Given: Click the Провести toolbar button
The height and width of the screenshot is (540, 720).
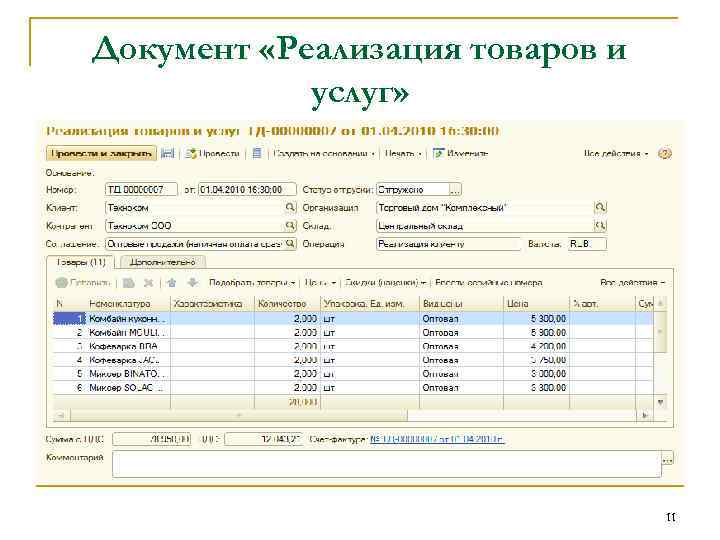Looking at the screenshot, I should (x=213, y=153).
